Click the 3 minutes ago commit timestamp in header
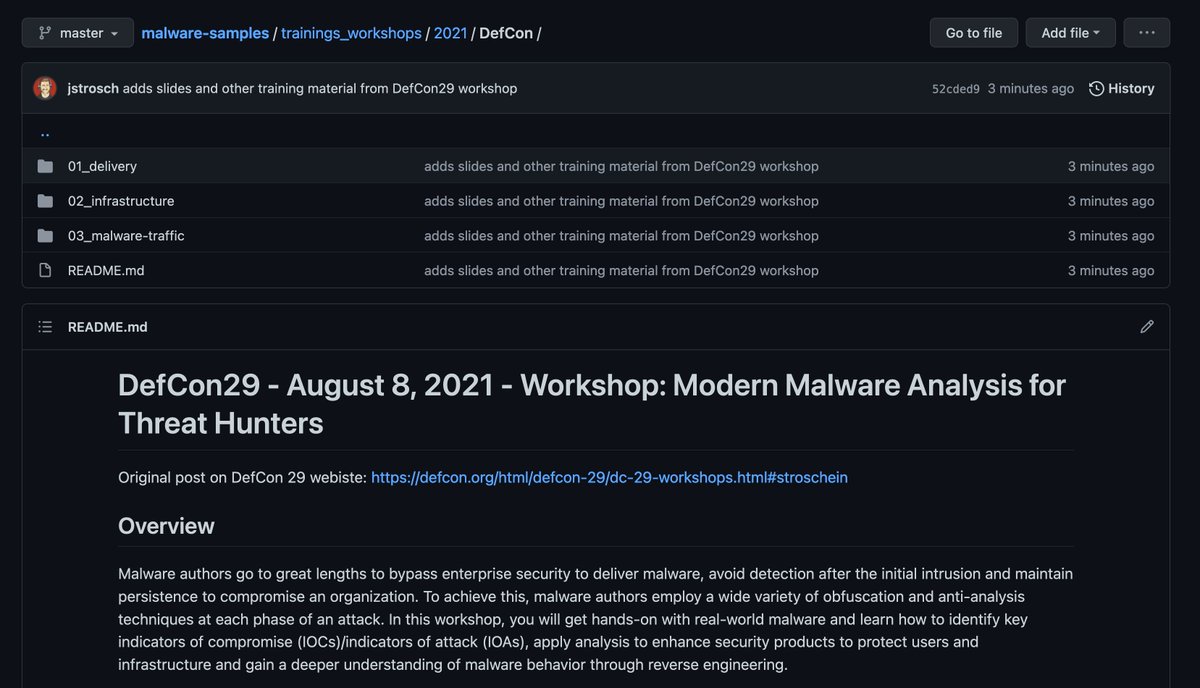 pyautogui.click(x=1031, y=89)
